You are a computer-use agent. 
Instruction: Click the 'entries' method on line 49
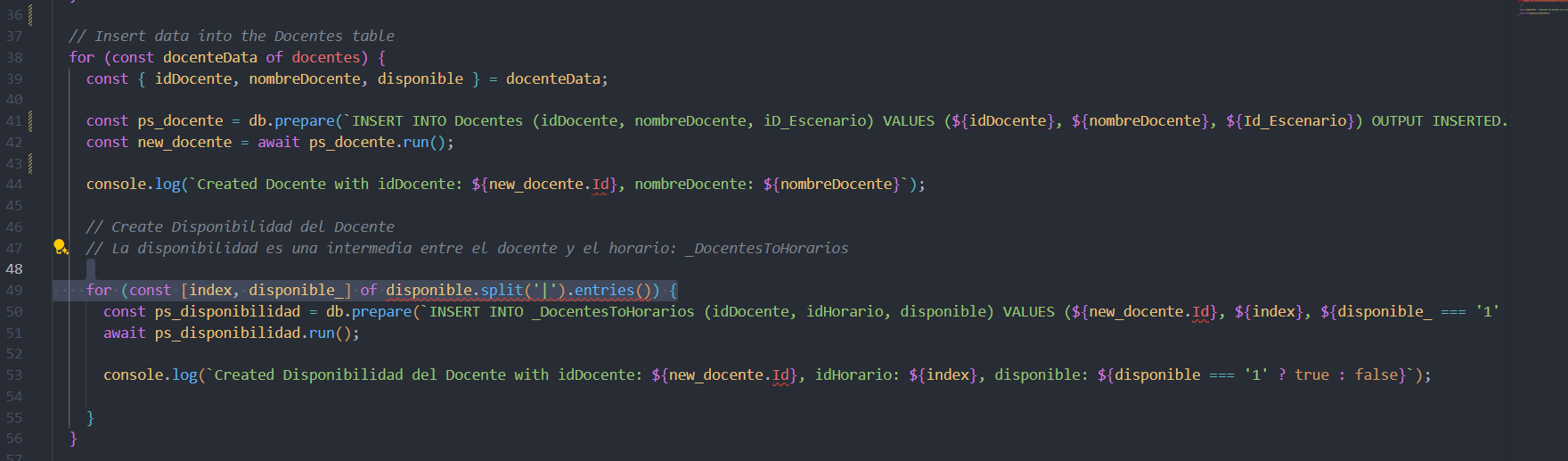click(x=604, y=290)
